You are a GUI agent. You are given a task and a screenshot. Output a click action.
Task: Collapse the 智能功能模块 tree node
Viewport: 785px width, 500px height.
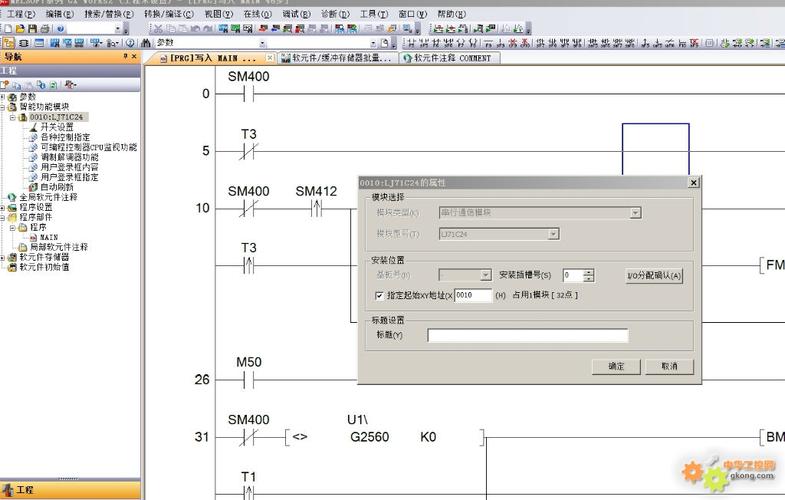(x=3, y=107)
